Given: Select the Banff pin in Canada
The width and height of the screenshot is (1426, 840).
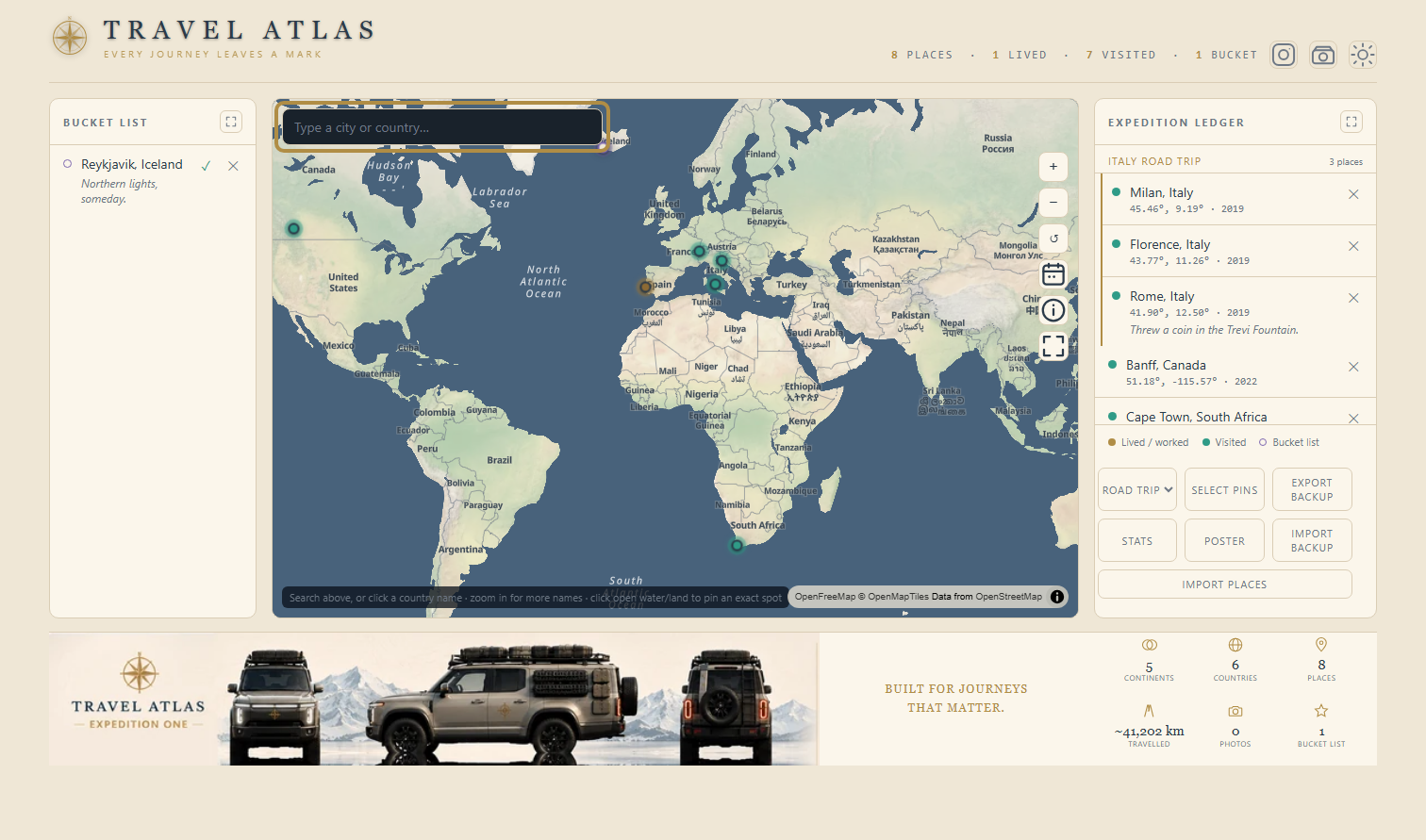Looking at the screenshot, I should tap(294, 228).
